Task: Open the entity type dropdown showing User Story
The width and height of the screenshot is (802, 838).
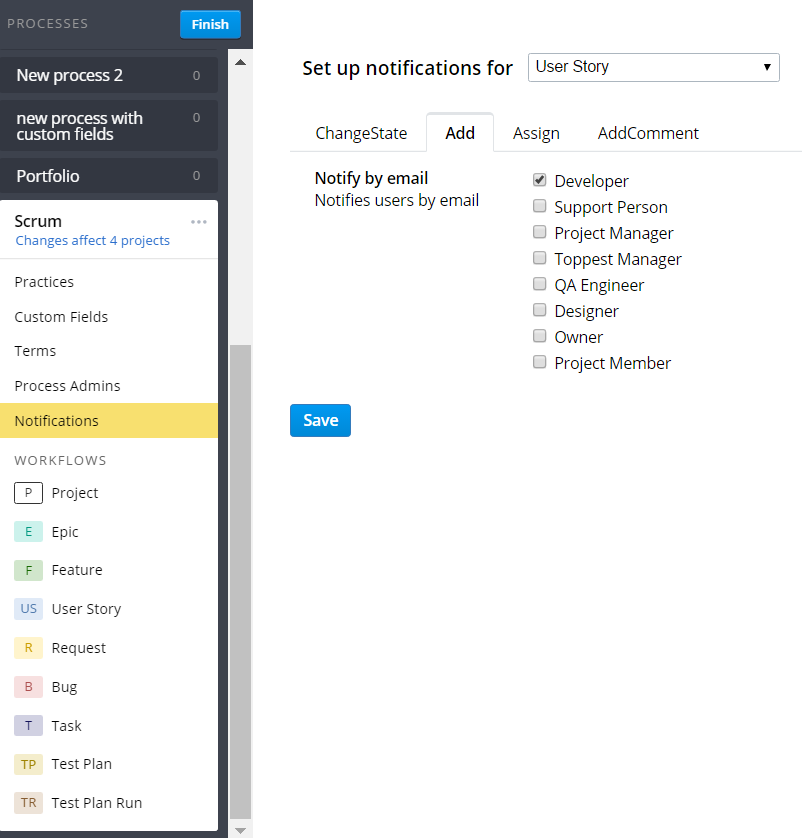Action: click(653, 67)
